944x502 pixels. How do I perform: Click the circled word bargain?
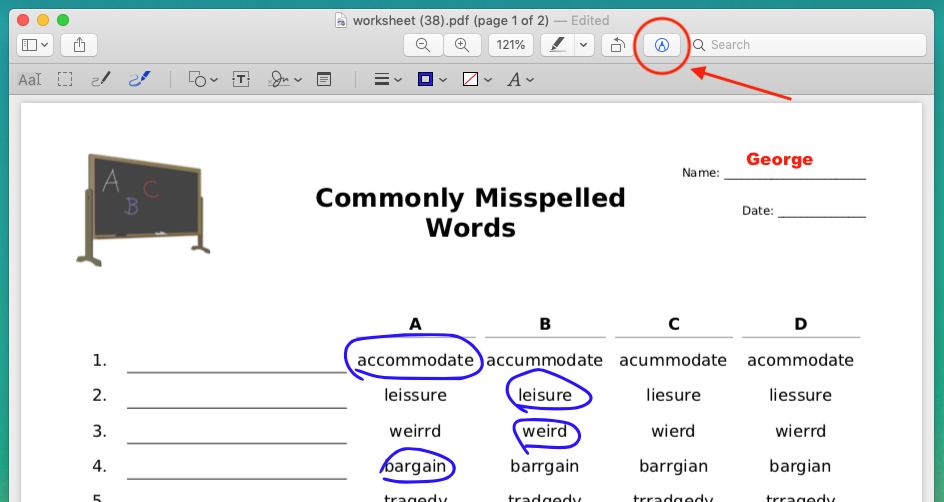(415, 466)
